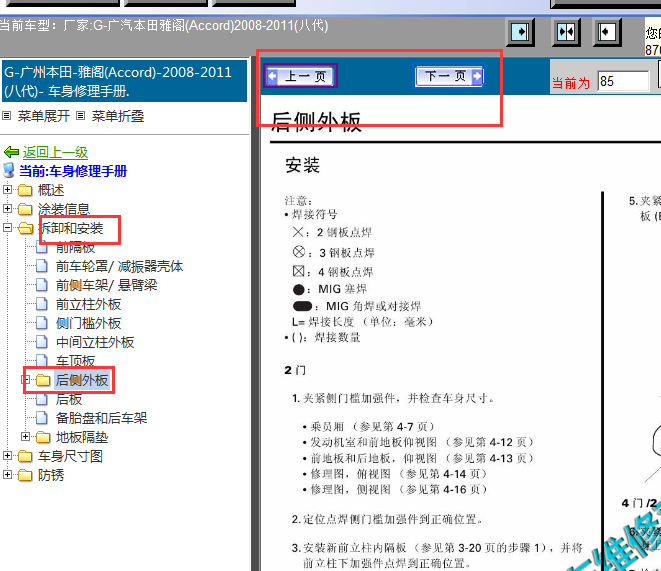Viewport: 661px width, 571px height.
Task: Open the 涂装信息 folder
Action: [64, 209]
